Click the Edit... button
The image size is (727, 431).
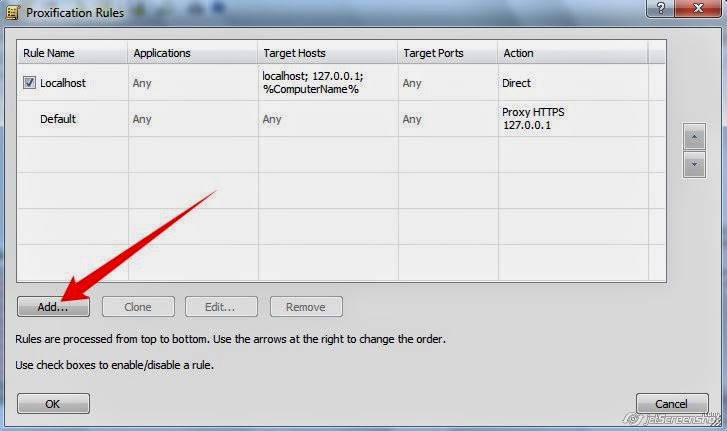[x=221, y=307]
